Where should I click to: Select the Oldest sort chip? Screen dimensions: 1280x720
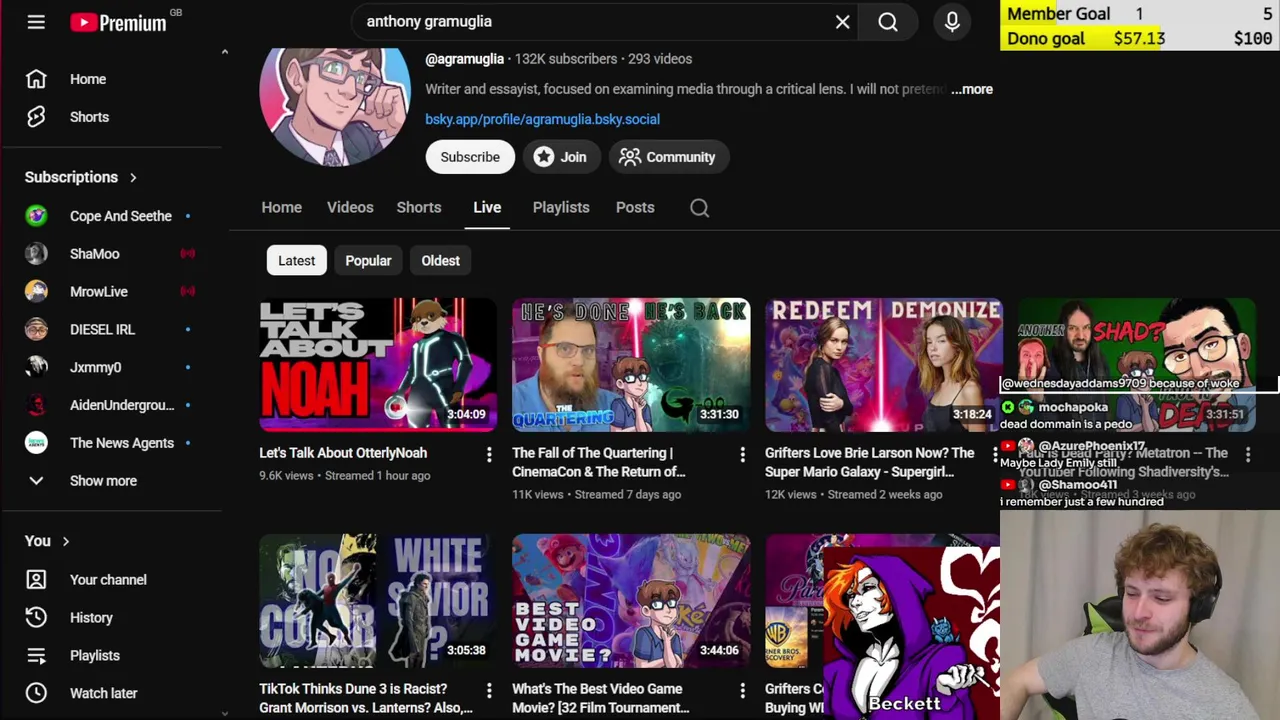point(441,260)
